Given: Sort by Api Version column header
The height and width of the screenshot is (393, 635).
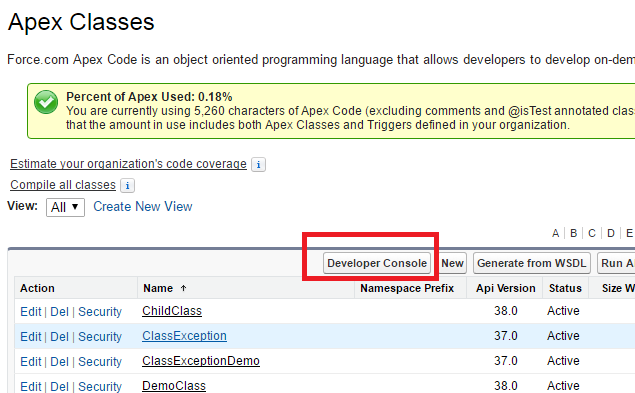Looking at the screenshot, I should pos(505,288).
